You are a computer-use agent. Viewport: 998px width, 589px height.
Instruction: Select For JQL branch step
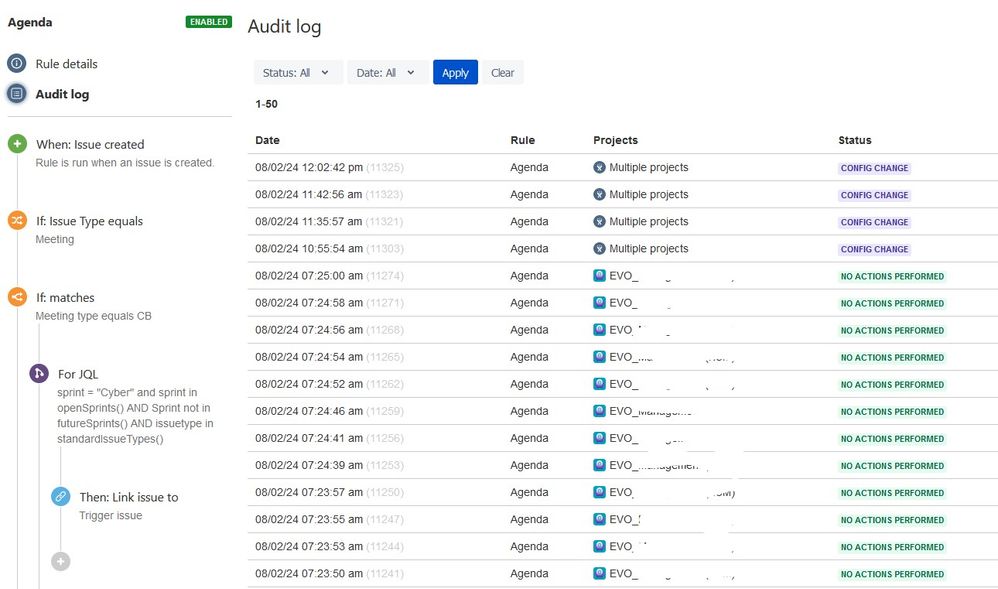(x=78, y=374)
